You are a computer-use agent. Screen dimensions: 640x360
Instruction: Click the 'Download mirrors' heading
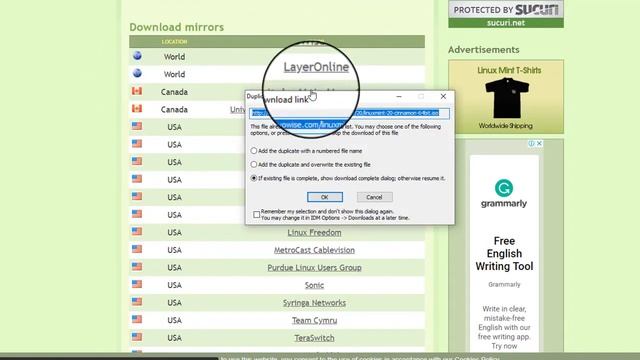(x=177, y=27)
